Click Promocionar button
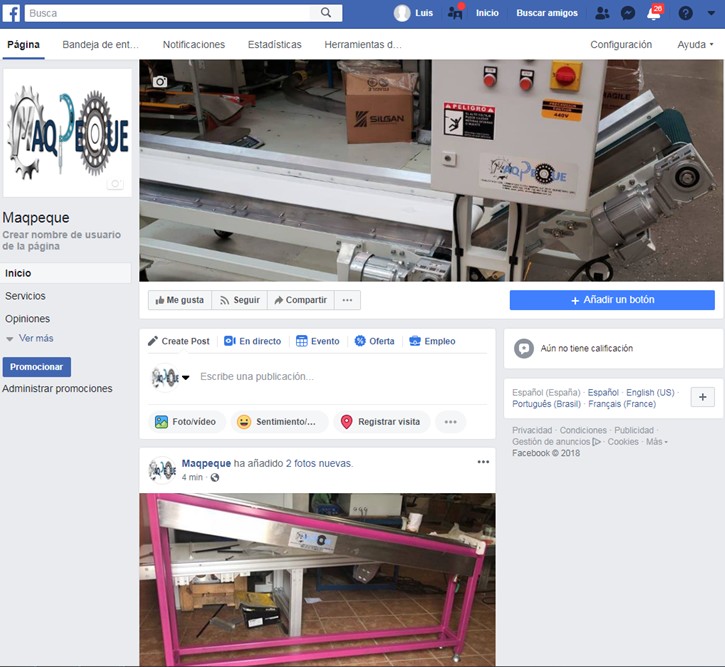This screenshot has height=667, width=725. coord(37,367)
